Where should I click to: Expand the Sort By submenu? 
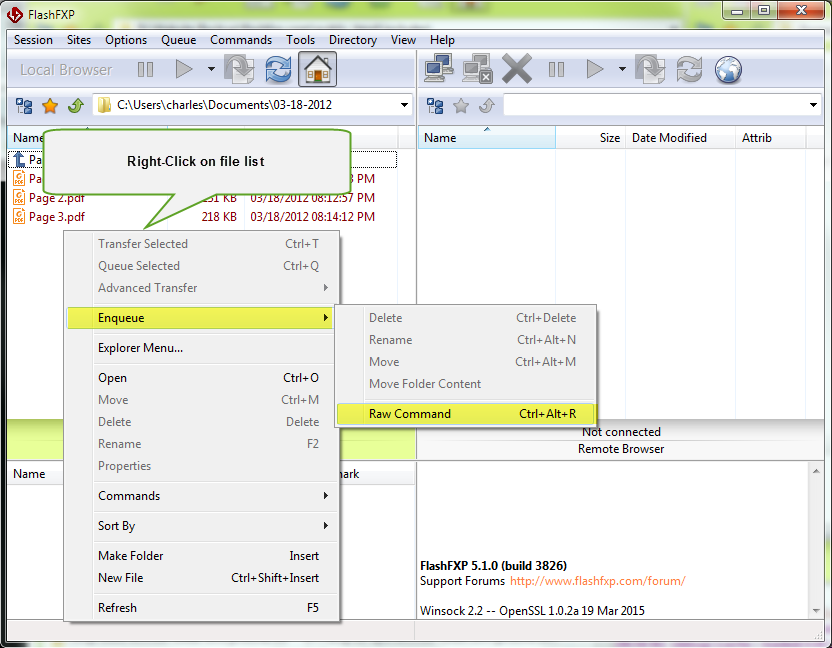[200, 526]
